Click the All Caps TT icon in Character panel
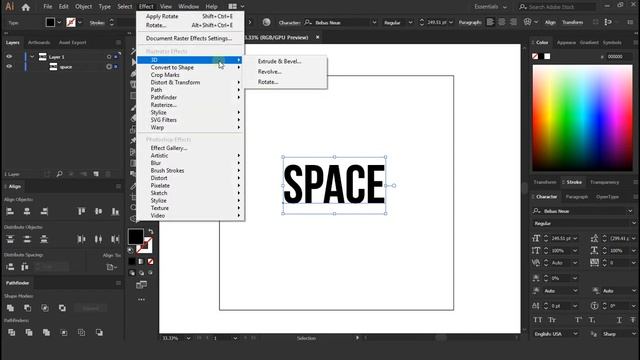Screen dimensions: 640x360 point(538,320)
